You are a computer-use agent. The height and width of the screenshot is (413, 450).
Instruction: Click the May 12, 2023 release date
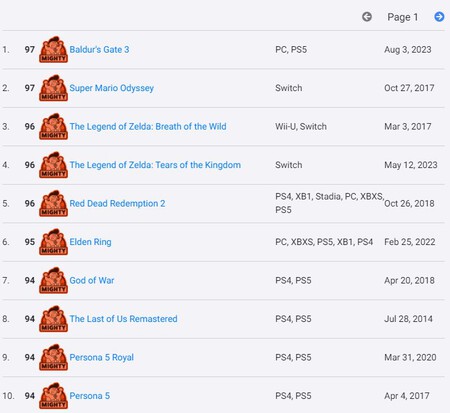[411, 165]
